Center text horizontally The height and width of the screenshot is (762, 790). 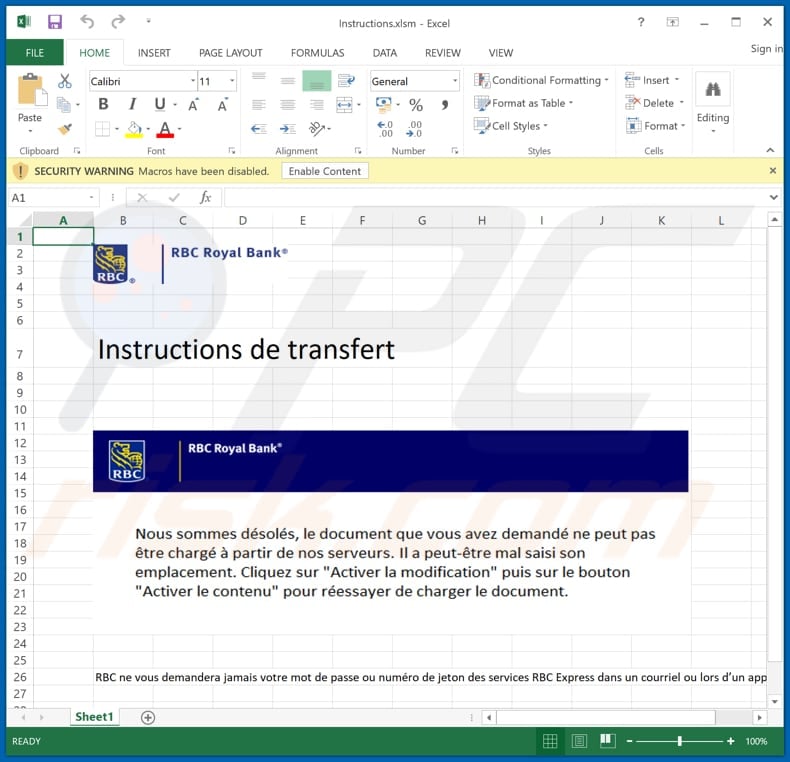click(x=288, y=105)
